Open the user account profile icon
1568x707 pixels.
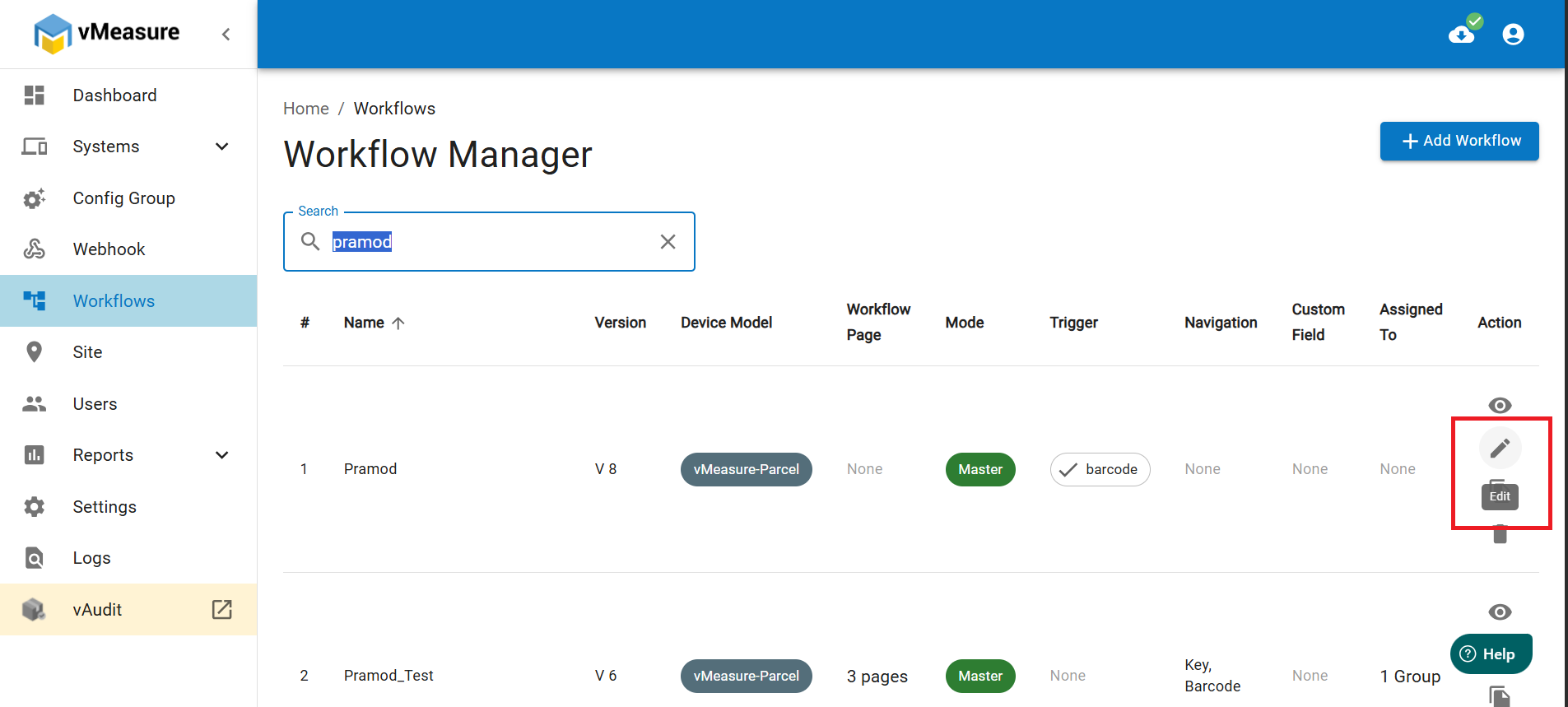tap(1513, 35)
